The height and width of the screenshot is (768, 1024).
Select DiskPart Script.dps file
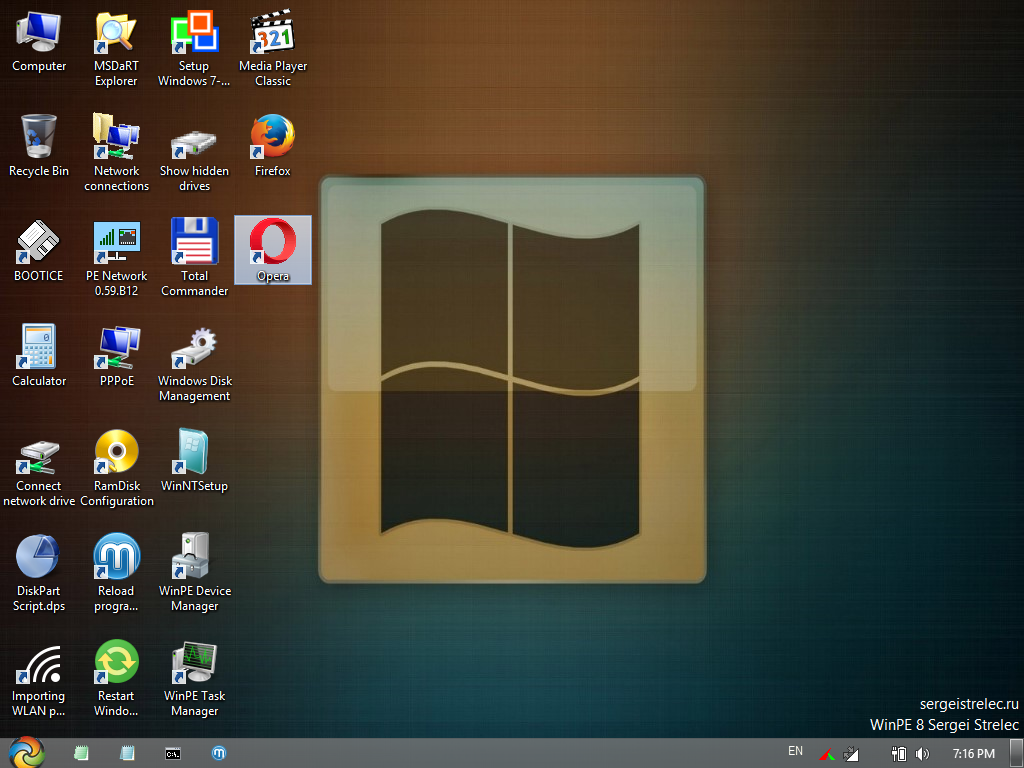39,573
